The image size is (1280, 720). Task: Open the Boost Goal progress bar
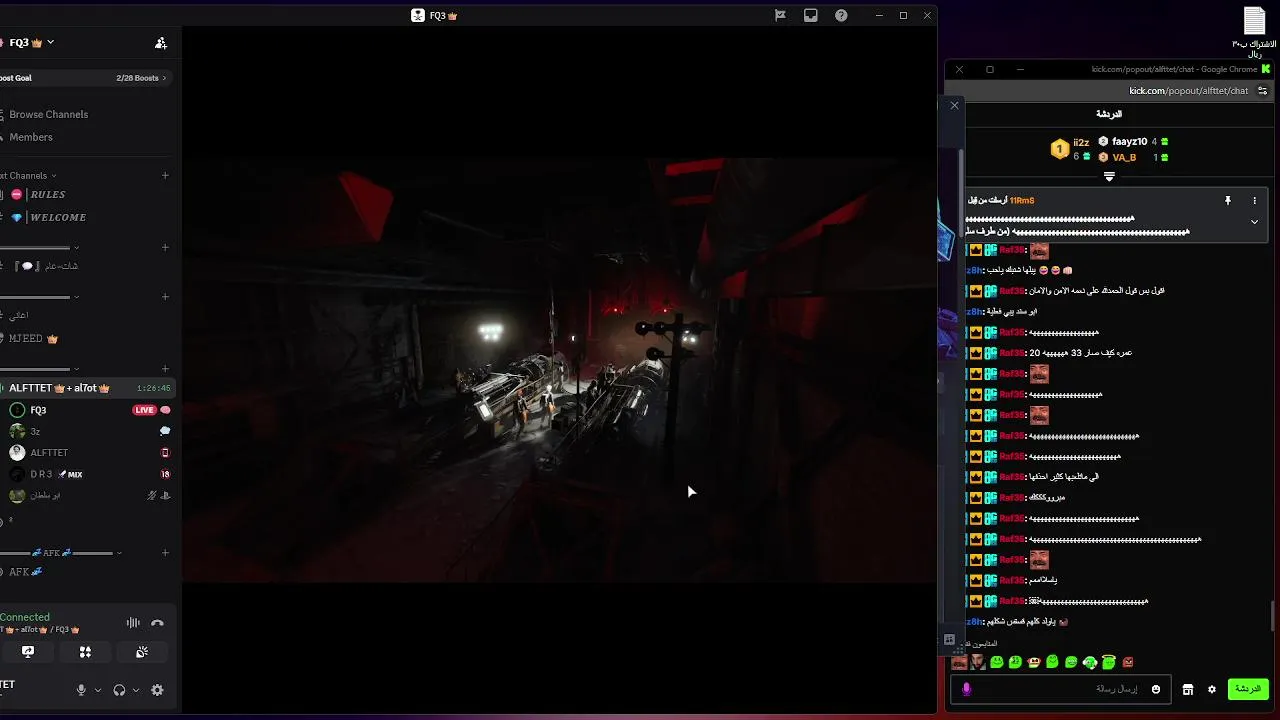pos(85,78)
